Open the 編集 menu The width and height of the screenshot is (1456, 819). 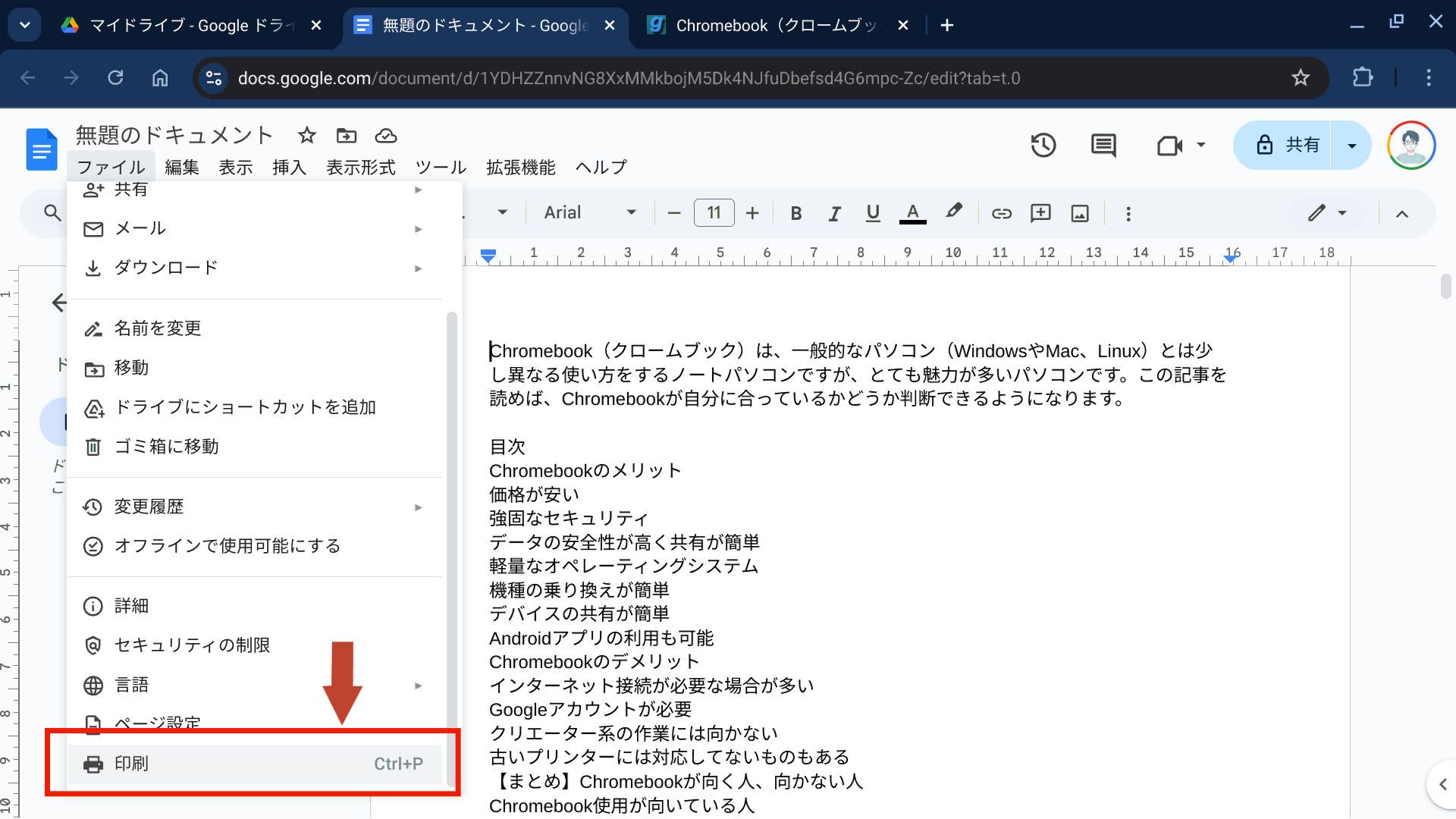182,167
